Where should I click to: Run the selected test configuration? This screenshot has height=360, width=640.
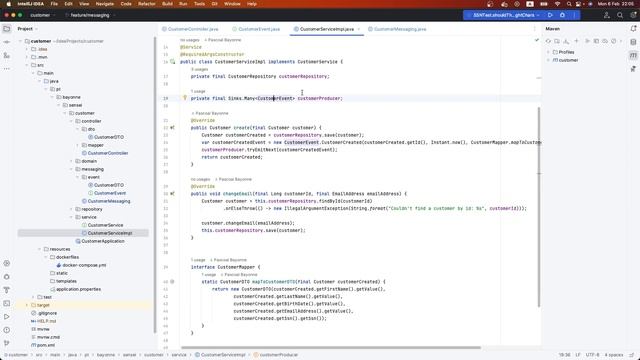tap(550, 15)
